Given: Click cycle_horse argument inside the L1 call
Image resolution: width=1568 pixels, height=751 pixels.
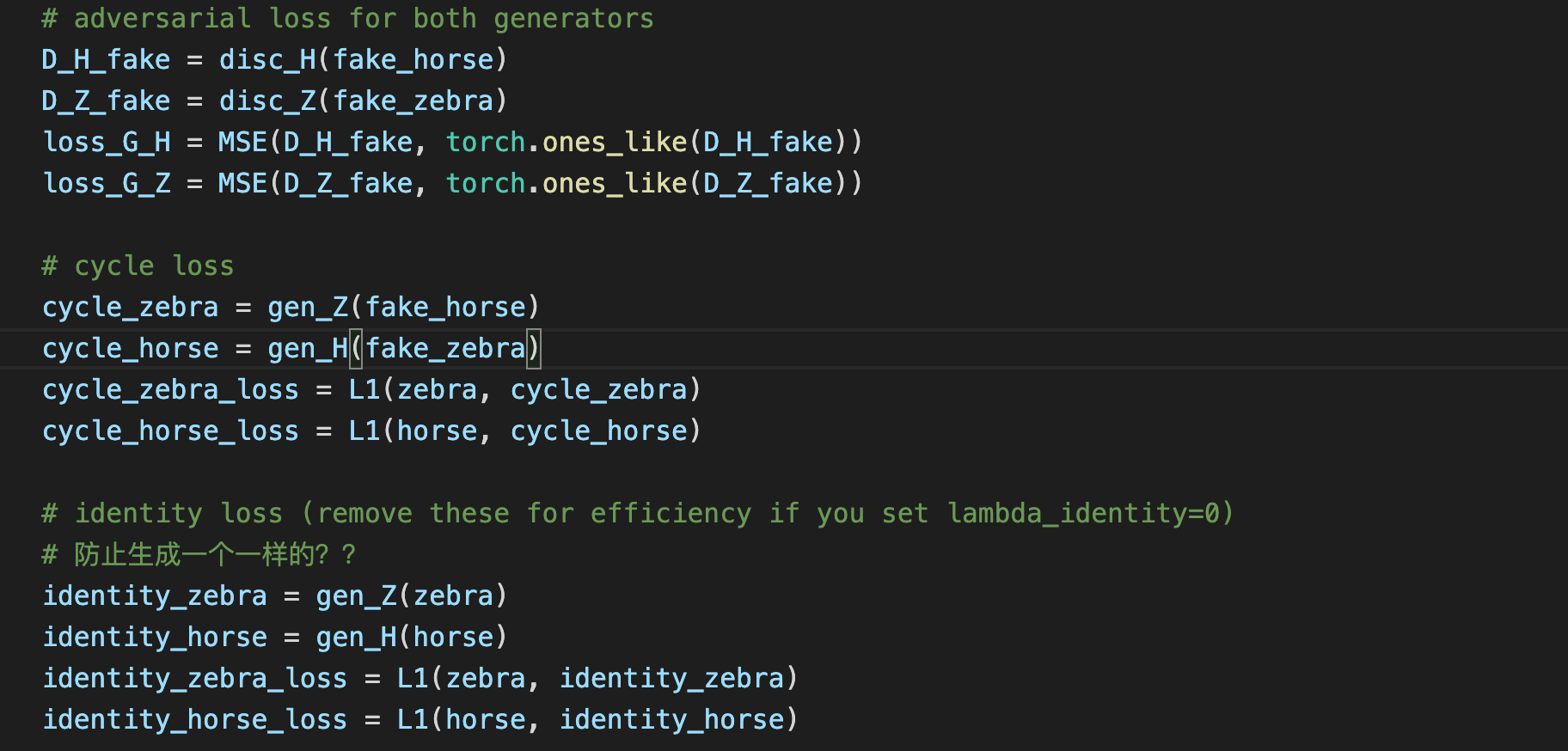Looking at the screenshot, I should point(599,430).
